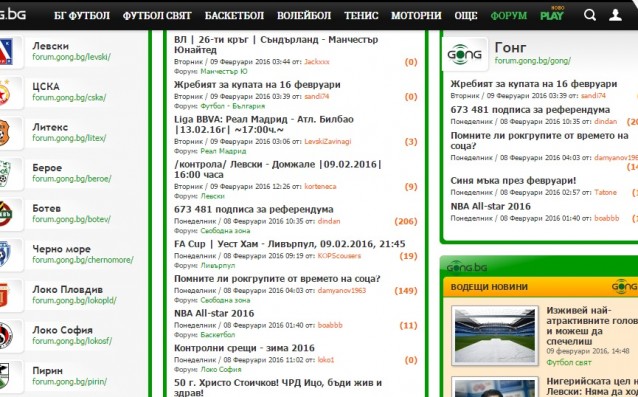Image resolution: width=638 pixels, height=397 pixels.
Task: Expand the ОЩЕ menu
Action: (466, 15)
